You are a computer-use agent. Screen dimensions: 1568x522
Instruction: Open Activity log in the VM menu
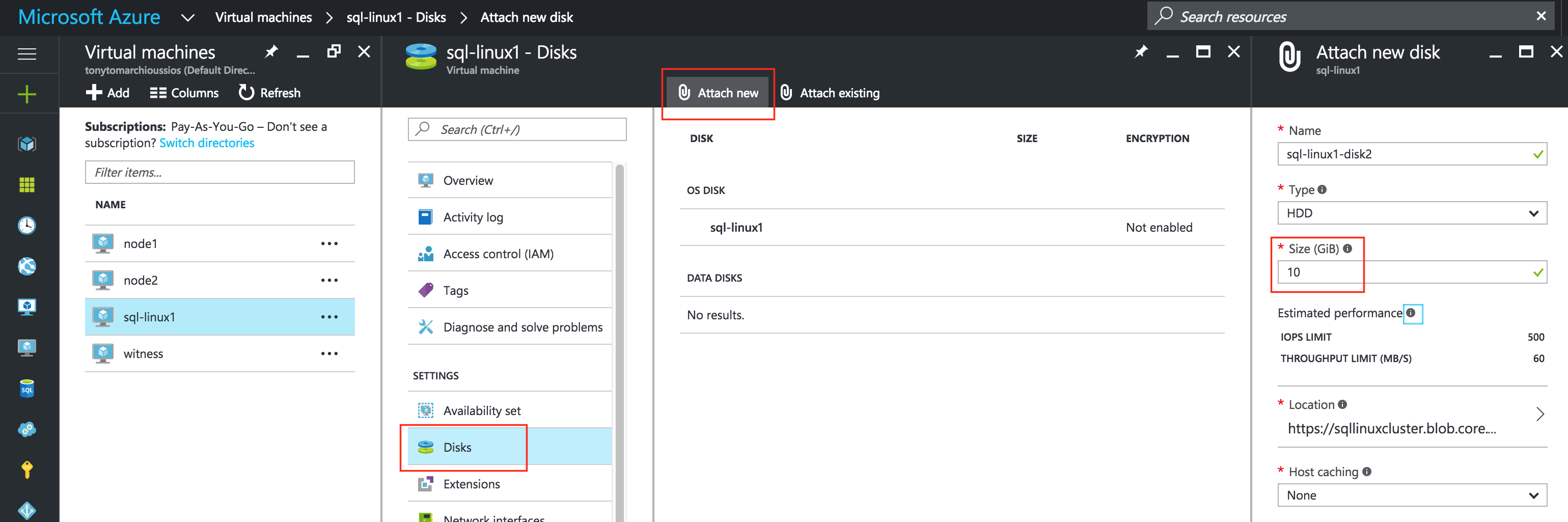pyautogui.click(x=509, y=216)
